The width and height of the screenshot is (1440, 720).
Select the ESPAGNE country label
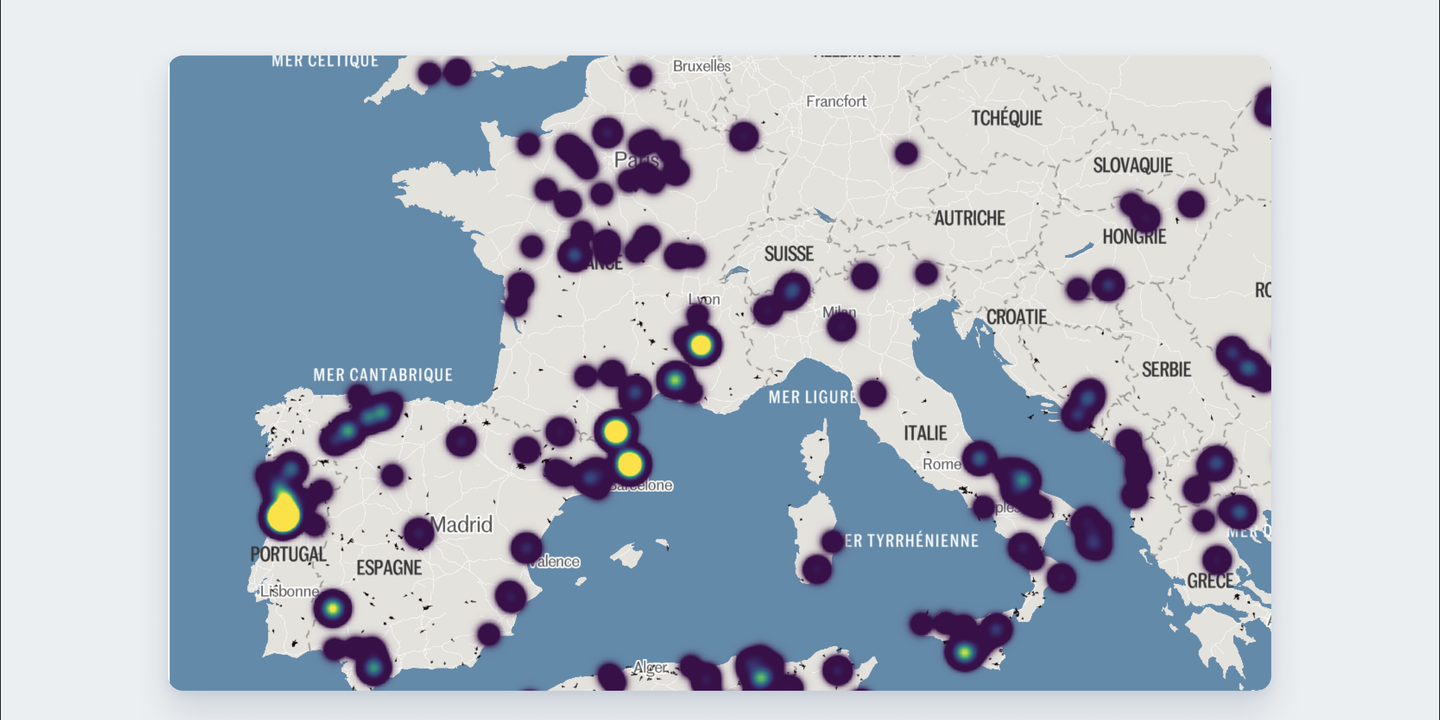pyautogui.click(x=389, y=567)
